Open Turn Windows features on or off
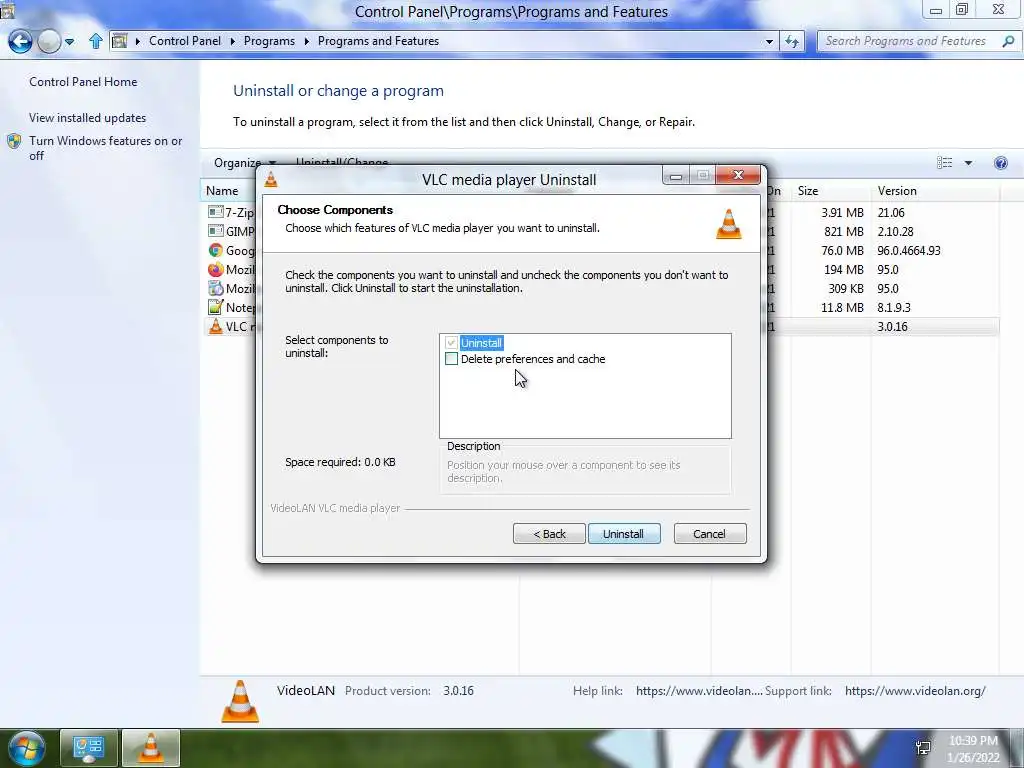Image resolution: width=1024 pixels, height=768 pixels. (105, 148)
